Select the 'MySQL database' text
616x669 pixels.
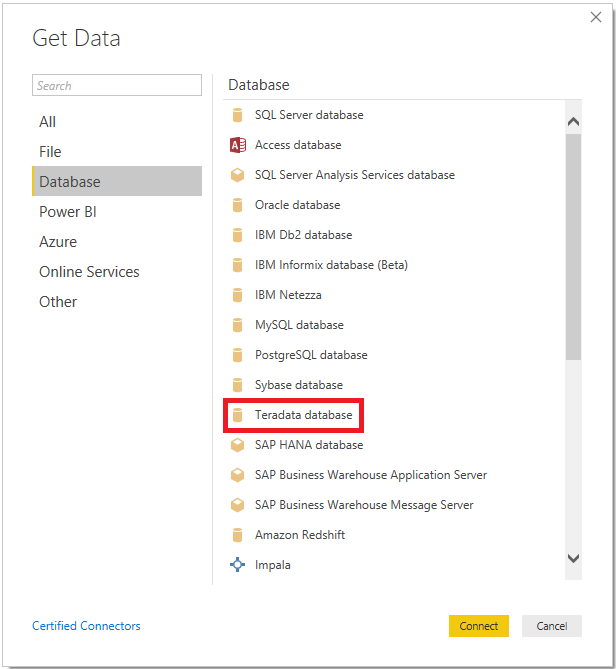[x=299, y=325]
